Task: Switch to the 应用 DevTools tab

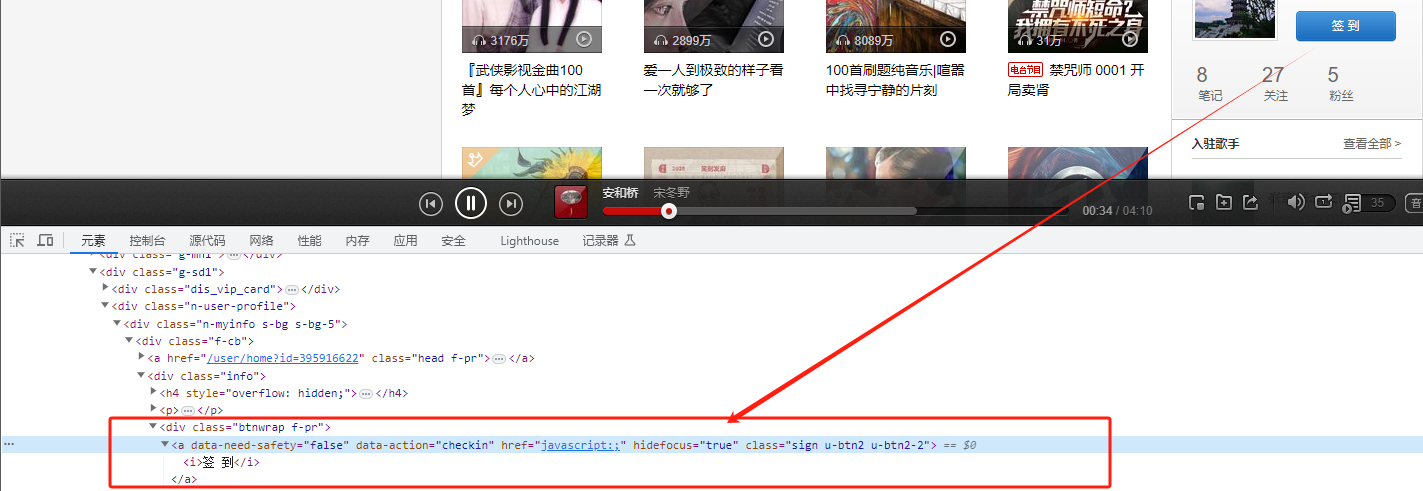Action: point(405,241)
